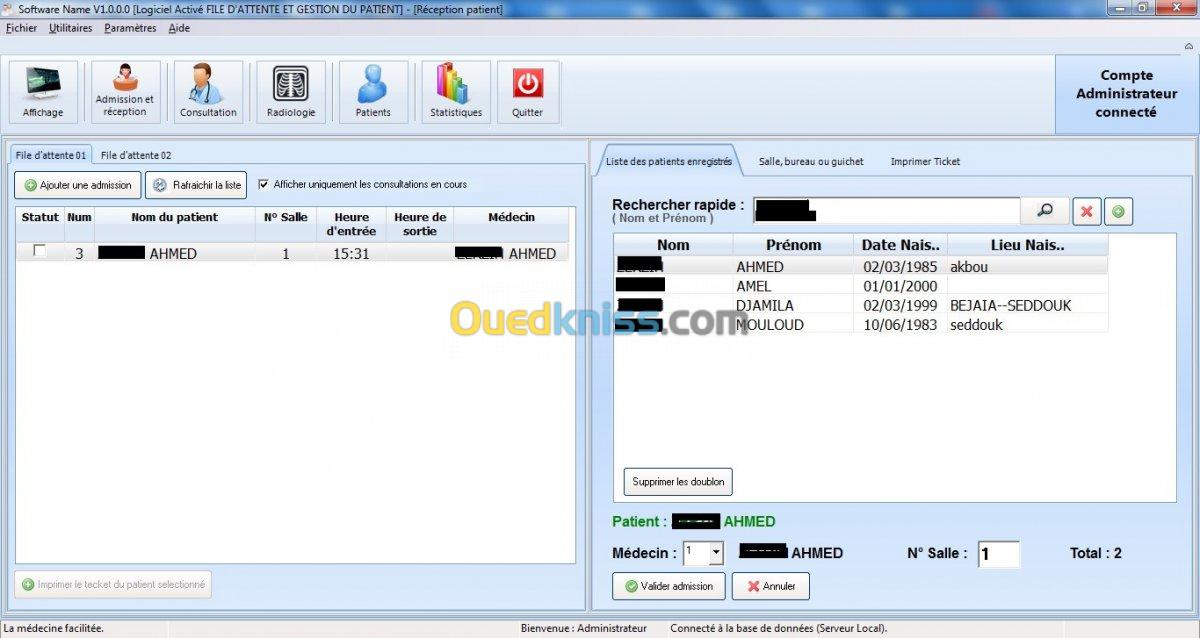
Task: Expand the Médecin dropdown list
Action: [716, 552]
